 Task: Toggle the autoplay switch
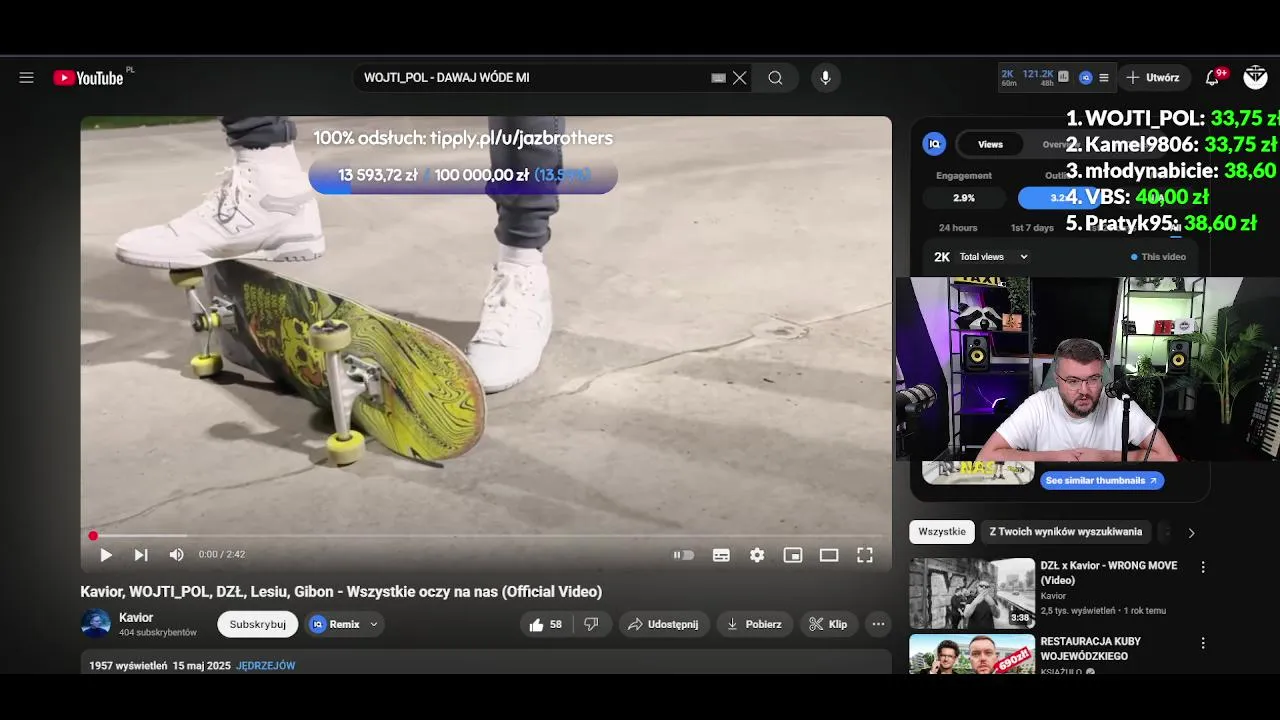coord(684,555)
